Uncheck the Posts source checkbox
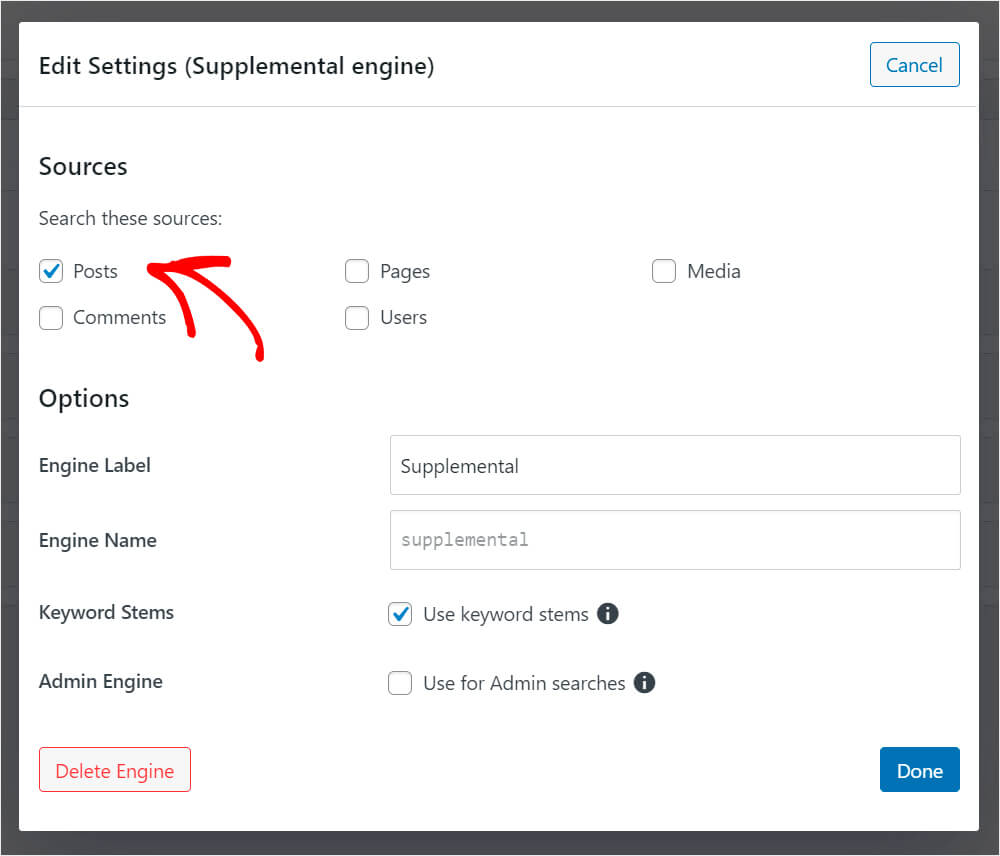 51,271
